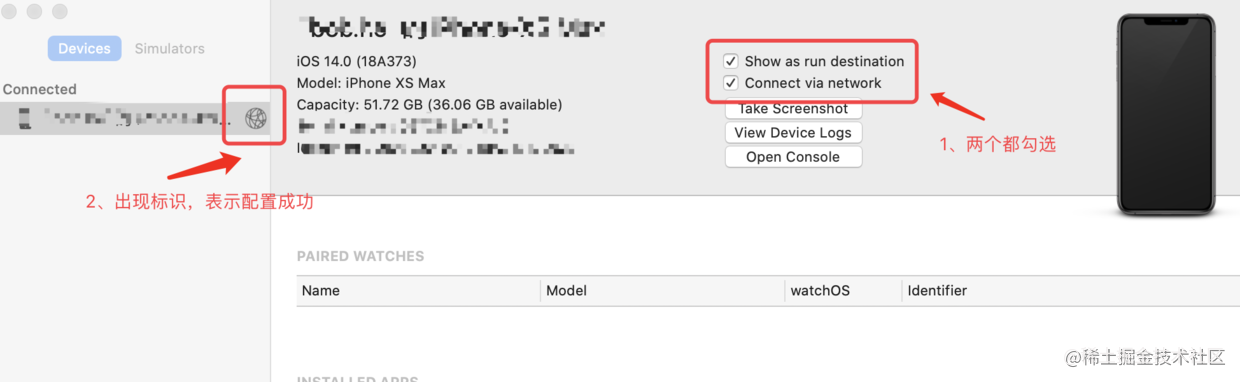Click the yellow minimize window button
Viewport: 1240px width, 382px height.
tap(34, 11)
